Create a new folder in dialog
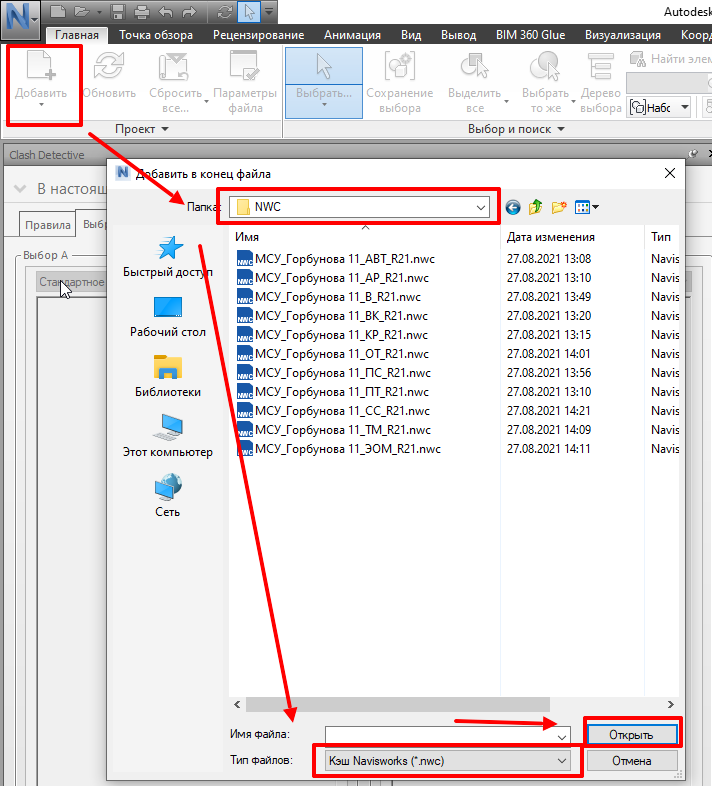This screenshot has height=786, width=712. (x=559, y=207)
